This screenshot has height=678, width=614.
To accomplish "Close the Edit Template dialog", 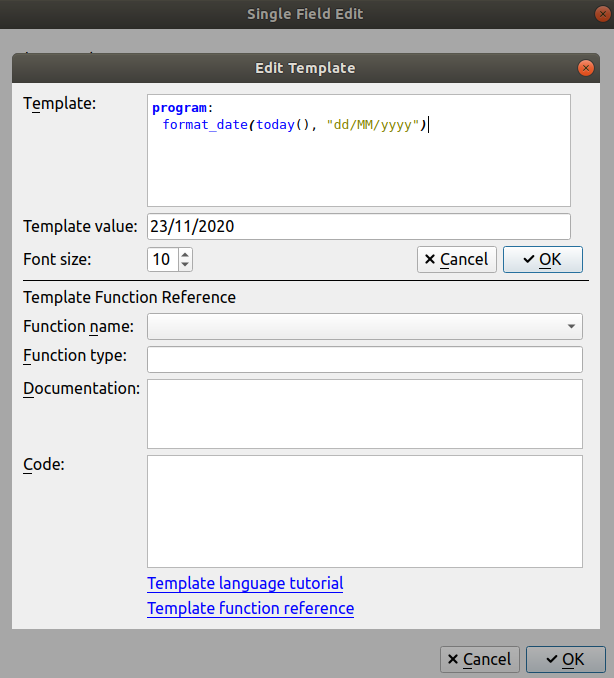I will pyautogui.click(x=585, y=68).
